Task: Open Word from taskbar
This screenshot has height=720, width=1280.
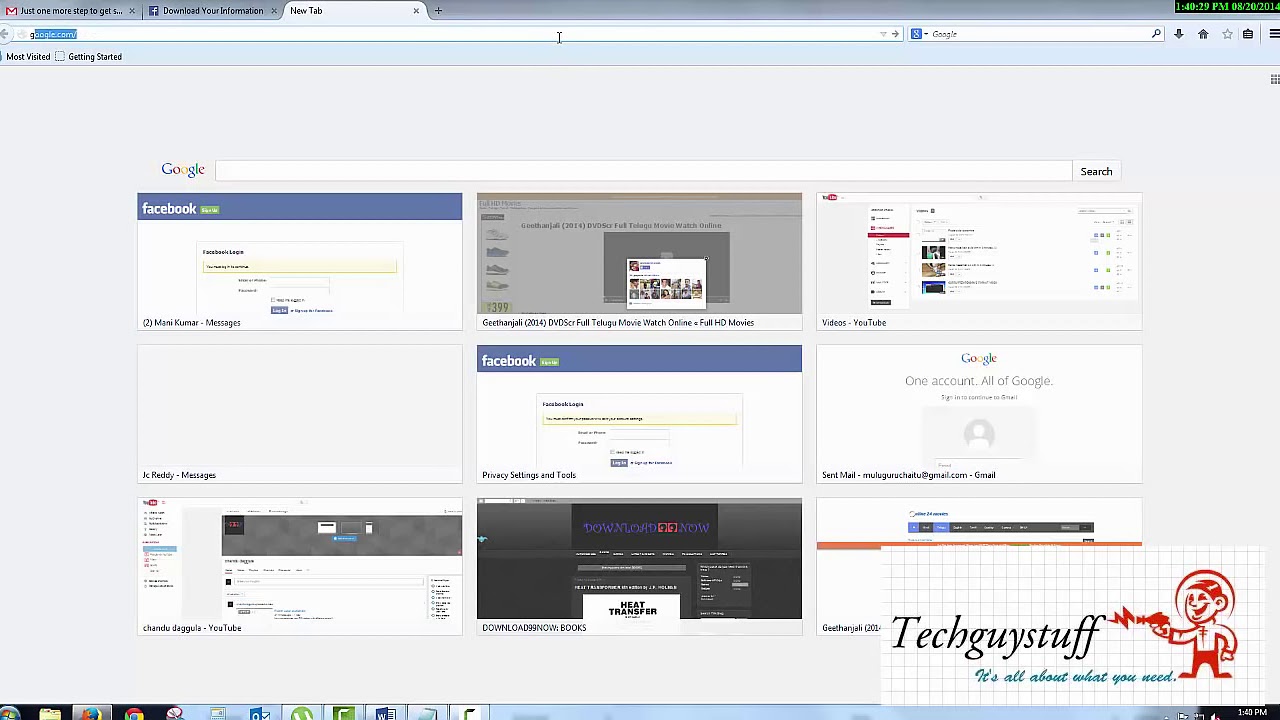Action: tap(385, 713)
